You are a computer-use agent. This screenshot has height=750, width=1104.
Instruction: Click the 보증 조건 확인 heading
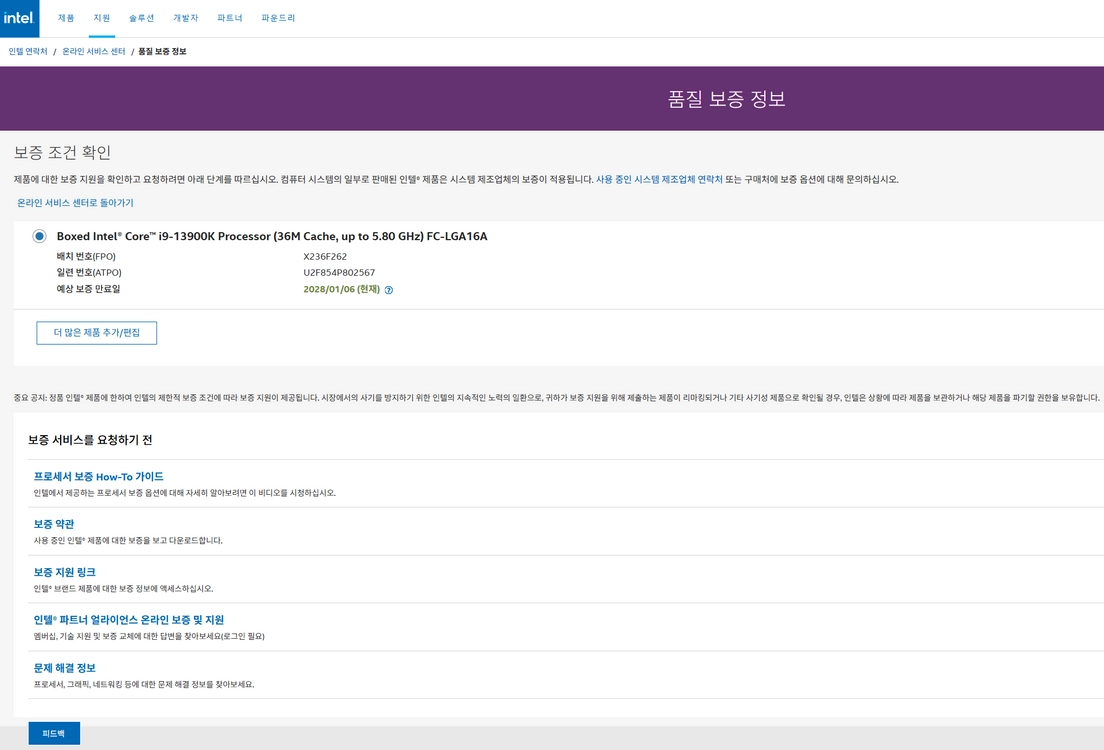click(63, 153)
